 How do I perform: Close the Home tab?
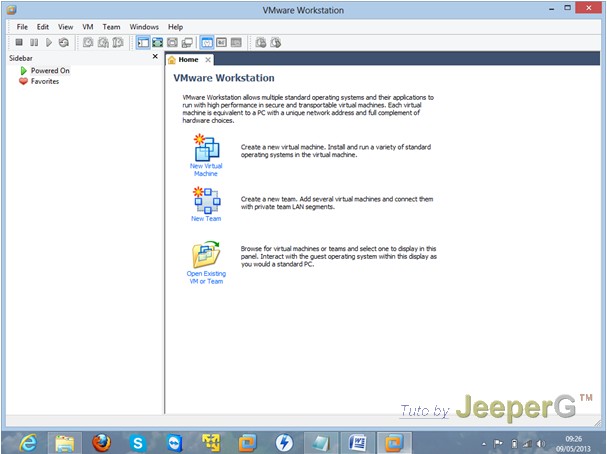click(208, 60)
